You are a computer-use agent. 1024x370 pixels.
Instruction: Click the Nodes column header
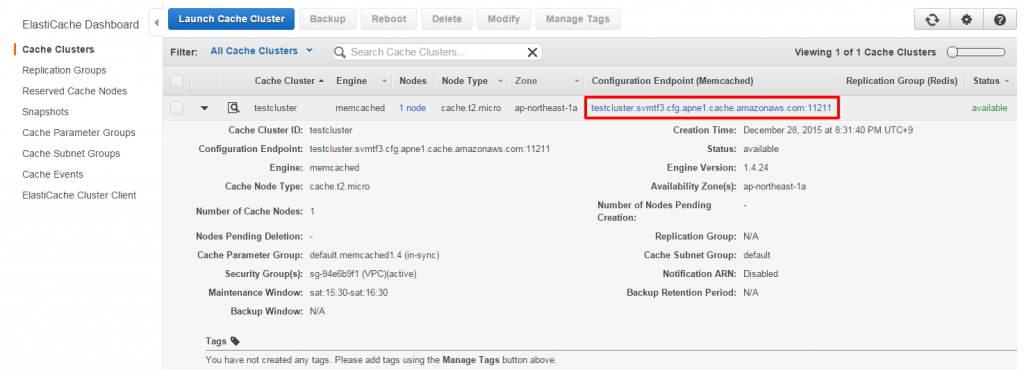[x=413, y=82]
